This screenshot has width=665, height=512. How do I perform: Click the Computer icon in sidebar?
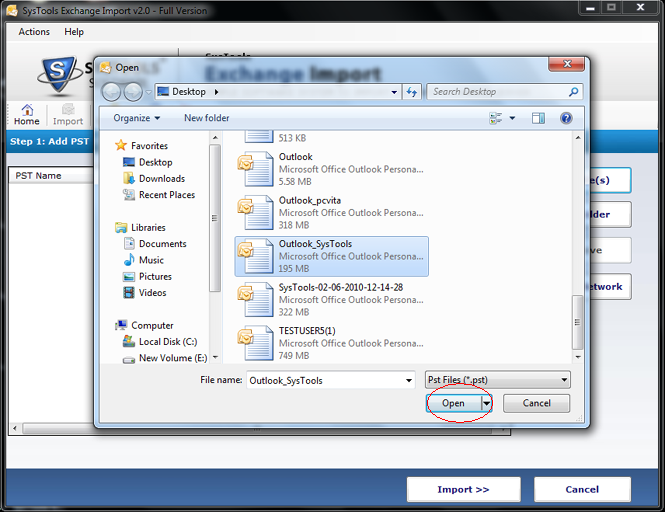(121, 325)
